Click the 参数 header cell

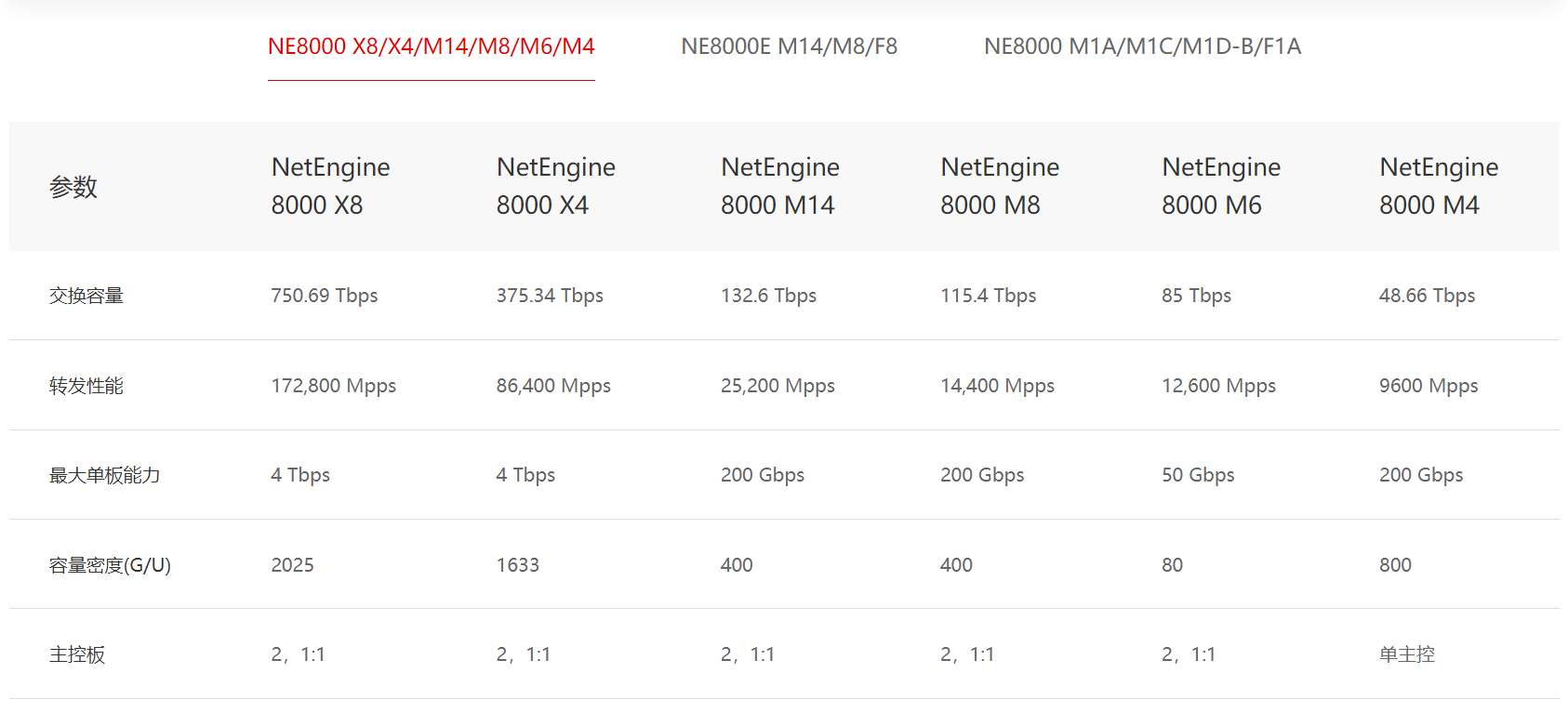click(73, 187)
